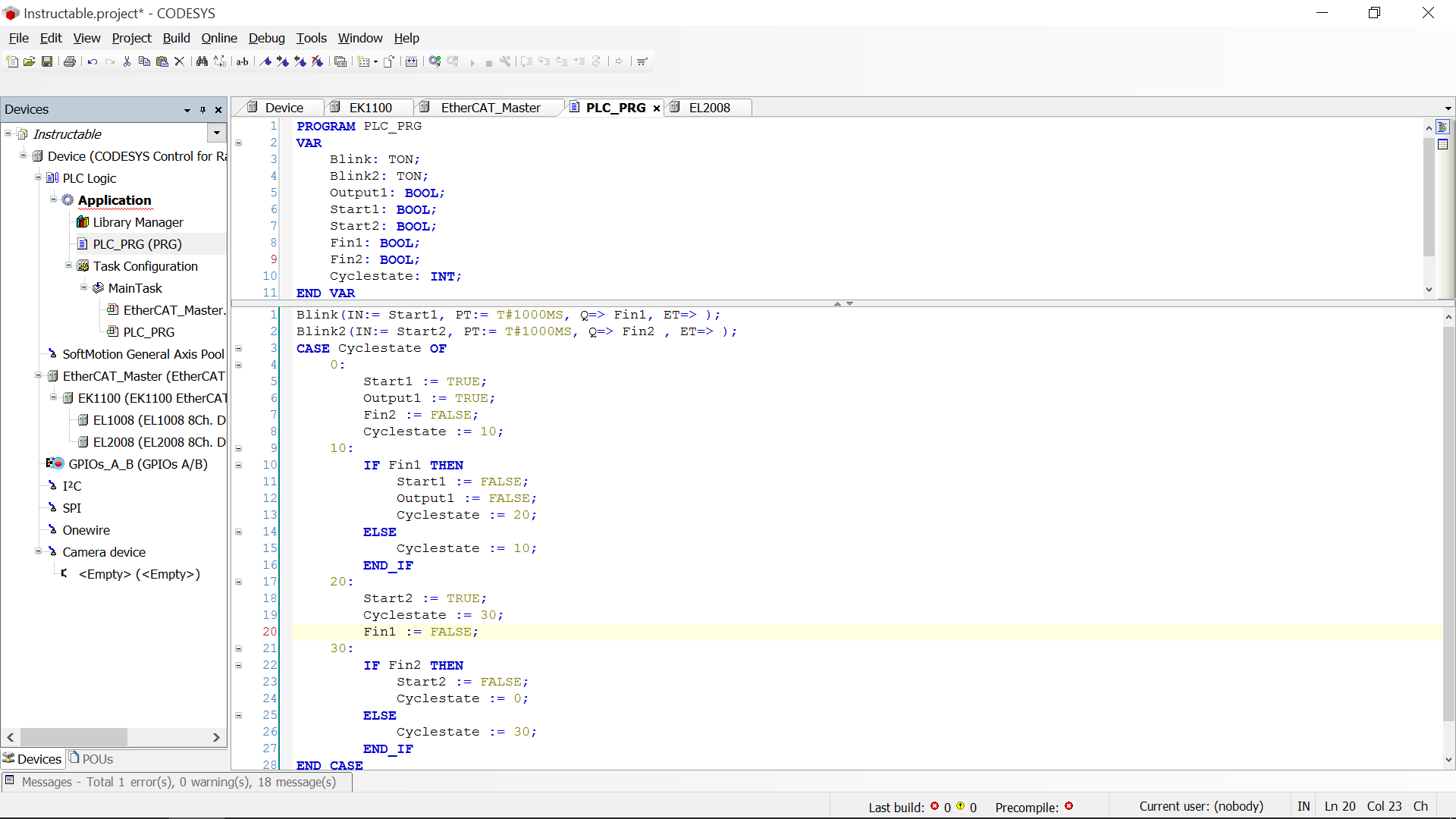
Task: Expand the Application node
Action: [54, 199]
